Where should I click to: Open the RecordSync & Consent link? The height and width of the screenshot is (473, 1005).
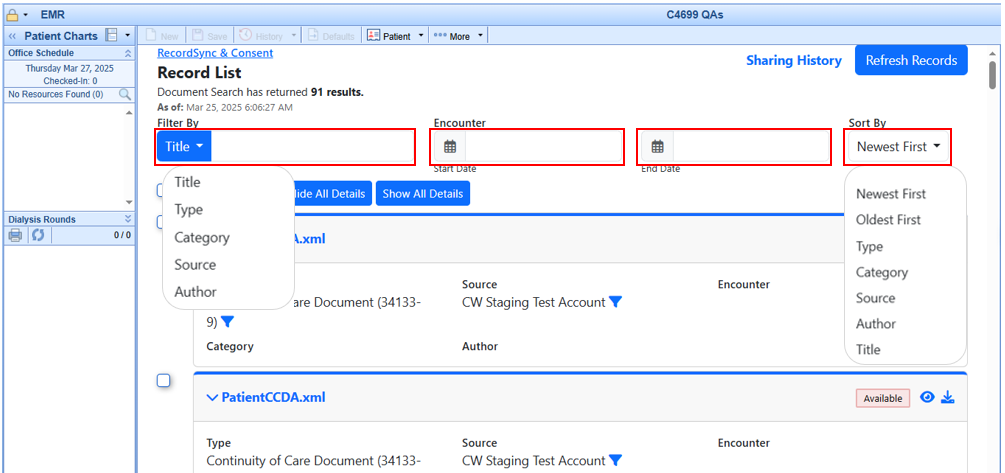point(215,53)
